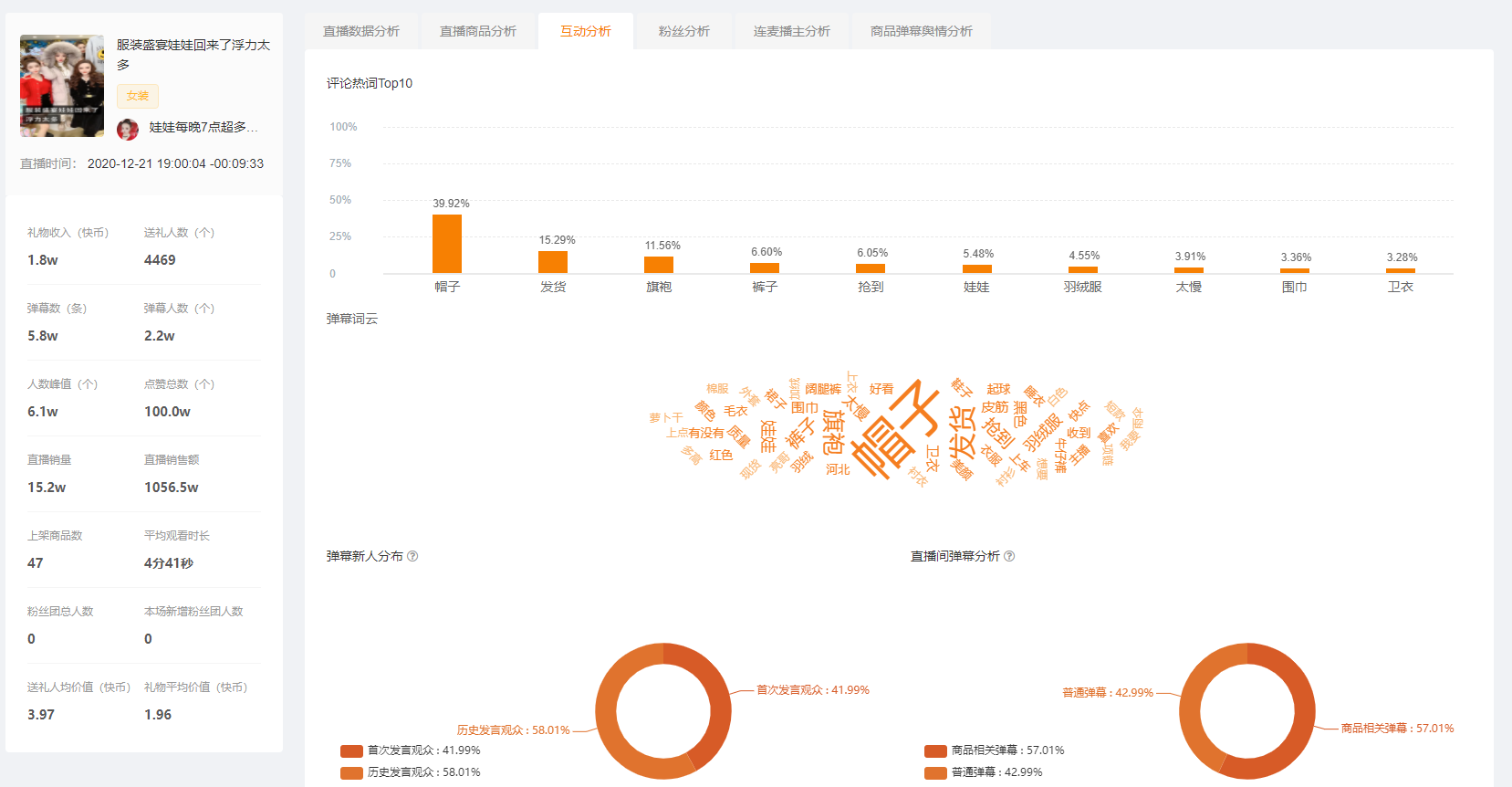Click the 旗袍 bar in chart
This screenshot has width=1512, height=787.
pyautogui.click(x=659, y=265)
